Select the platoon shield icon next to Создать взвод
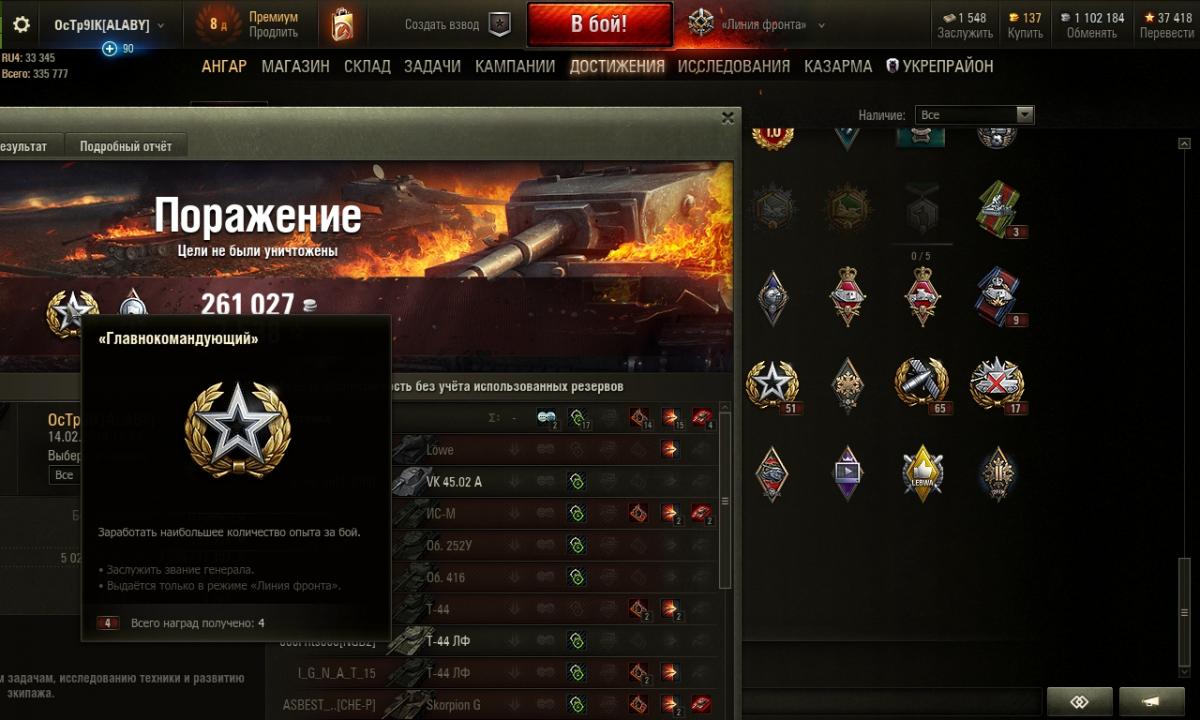 (x=499, y=25)
